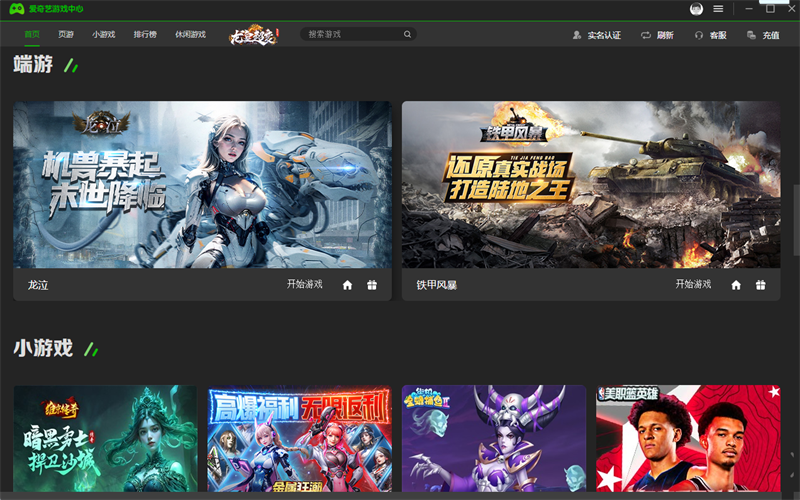Open the 小游戏 tab
The image size is (800, 500).
point(104,35)
